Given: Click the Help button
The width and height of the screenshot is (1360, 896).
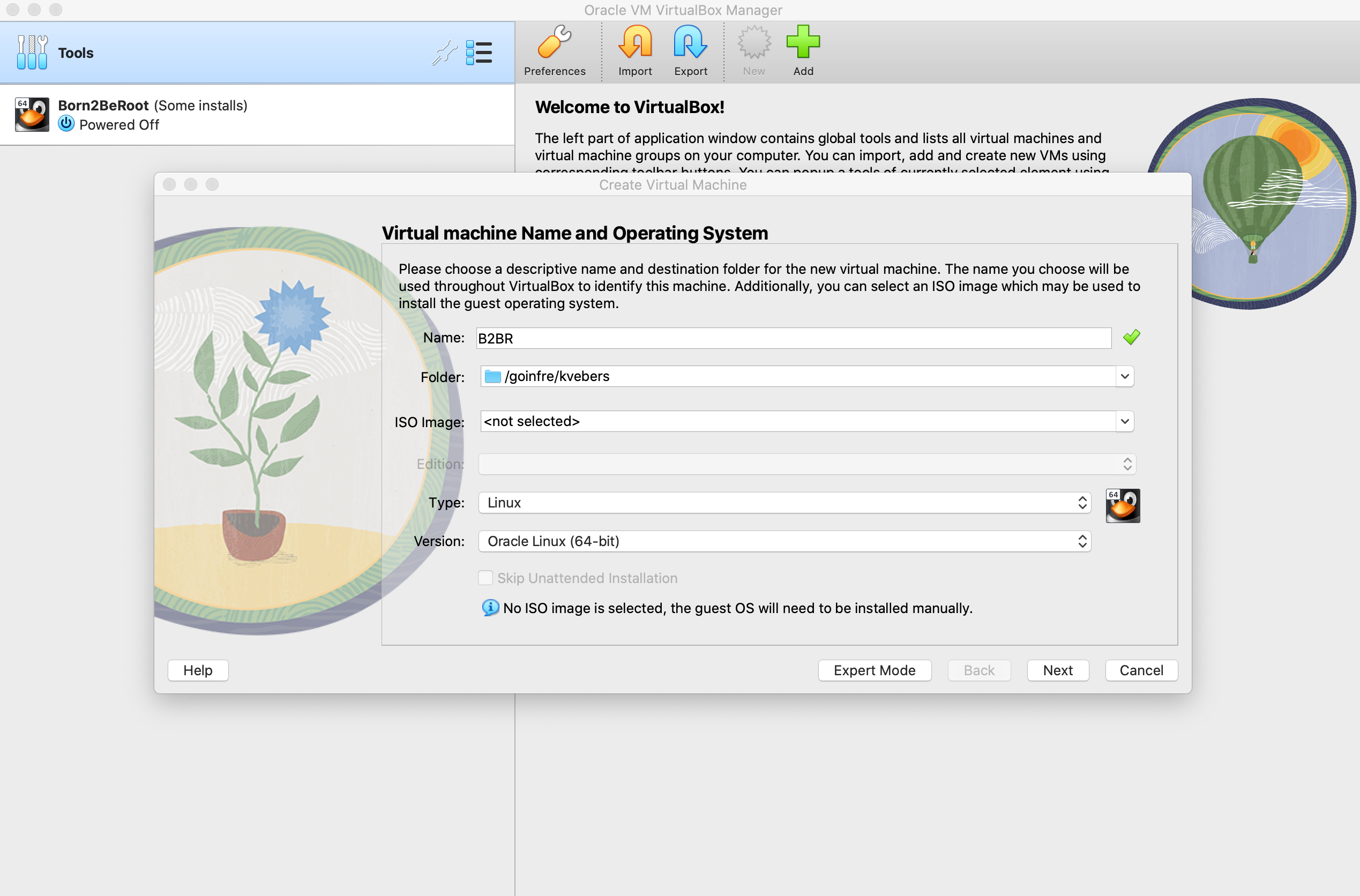Looking at the screenshot, I should (198, 670).
